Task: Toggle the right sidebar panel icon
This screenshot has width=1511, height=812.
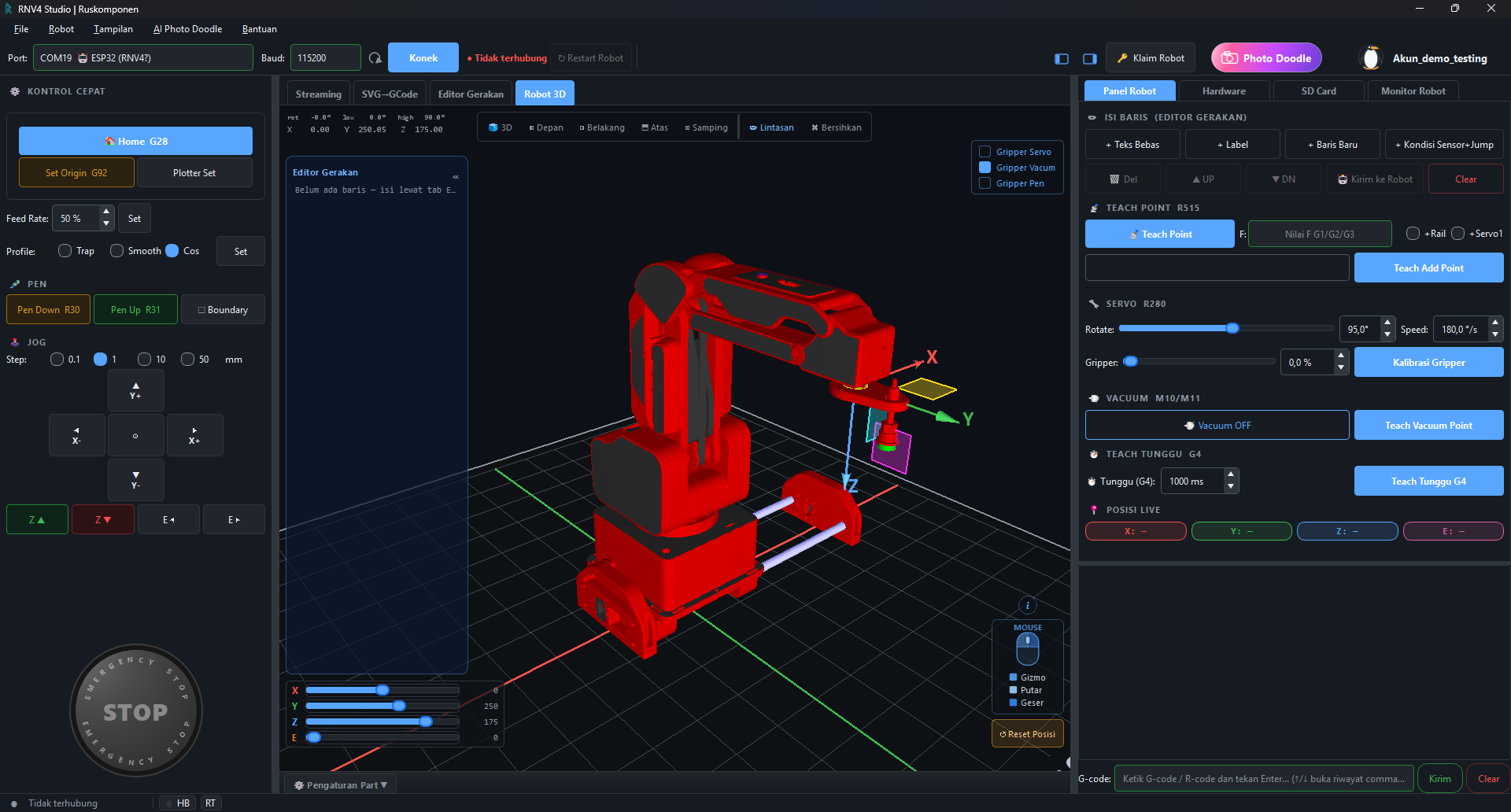Action: pyautogui.click(x=1090, y=59)
